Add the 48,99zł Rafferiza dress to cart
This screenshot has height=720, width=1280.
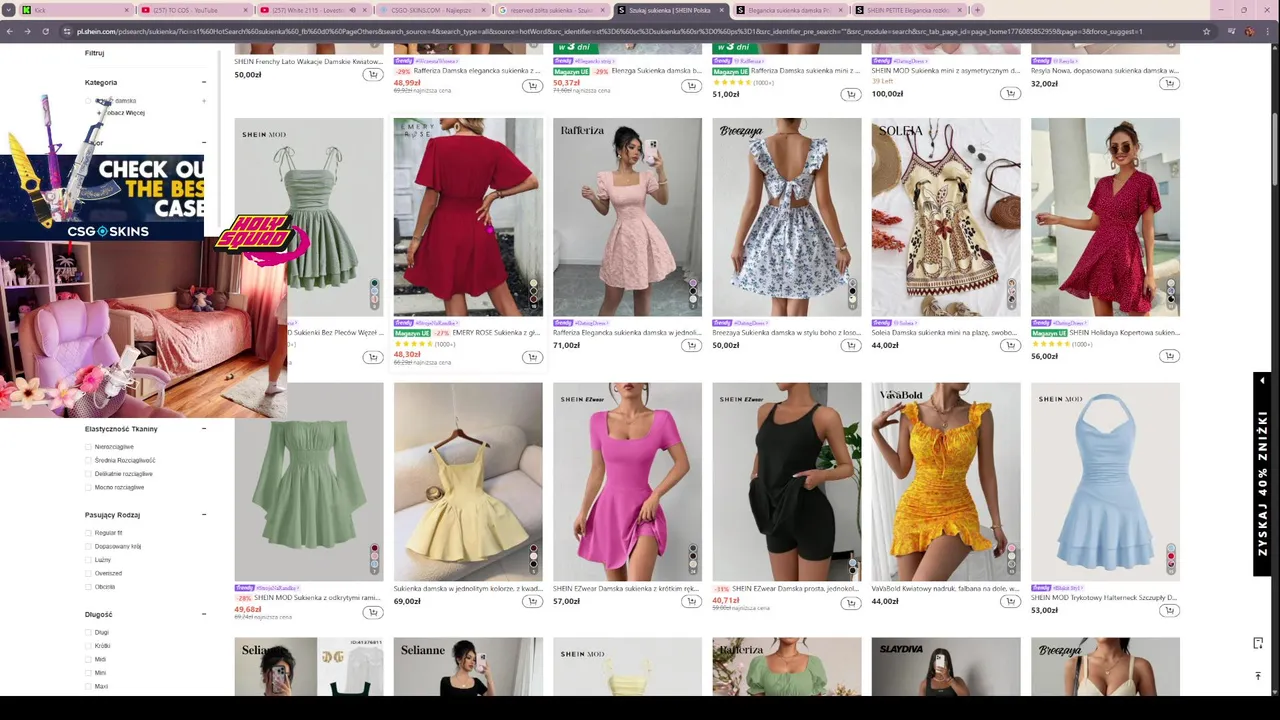[532, 86]
